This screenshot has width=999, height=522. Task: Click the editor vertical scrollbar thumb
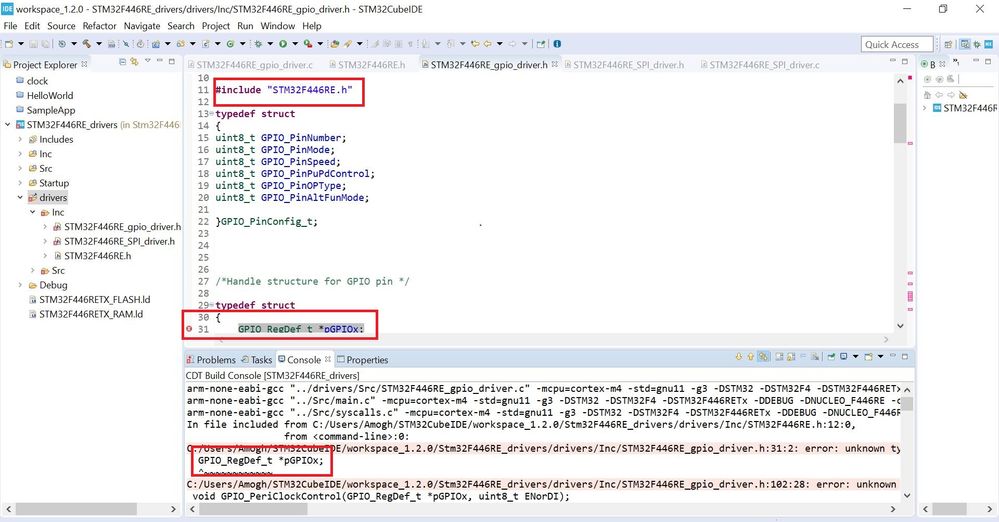[900, 122]
